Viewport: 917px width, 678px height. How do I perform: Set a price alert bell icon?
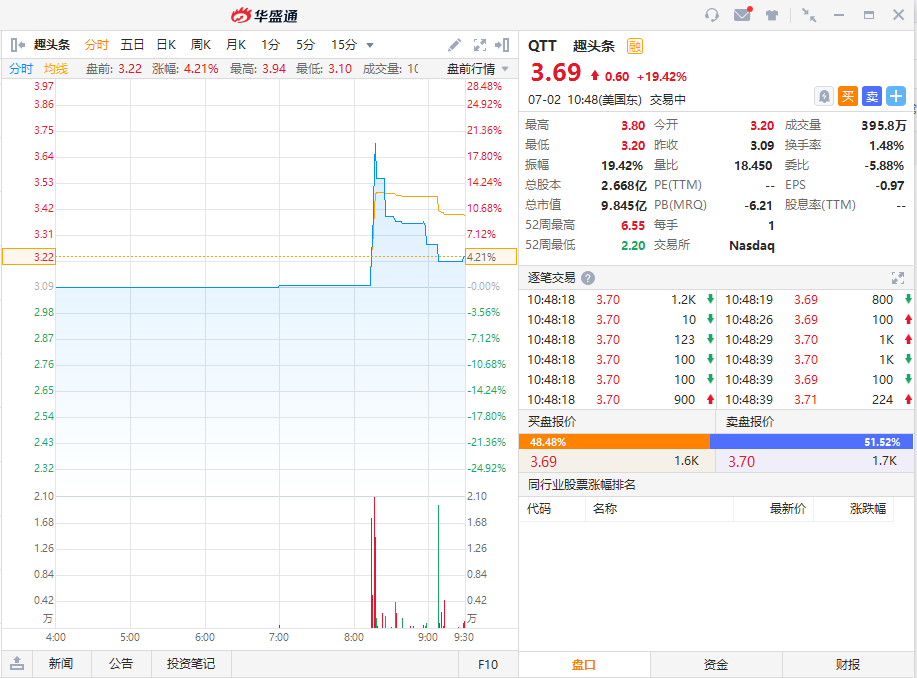click(824, 96)
